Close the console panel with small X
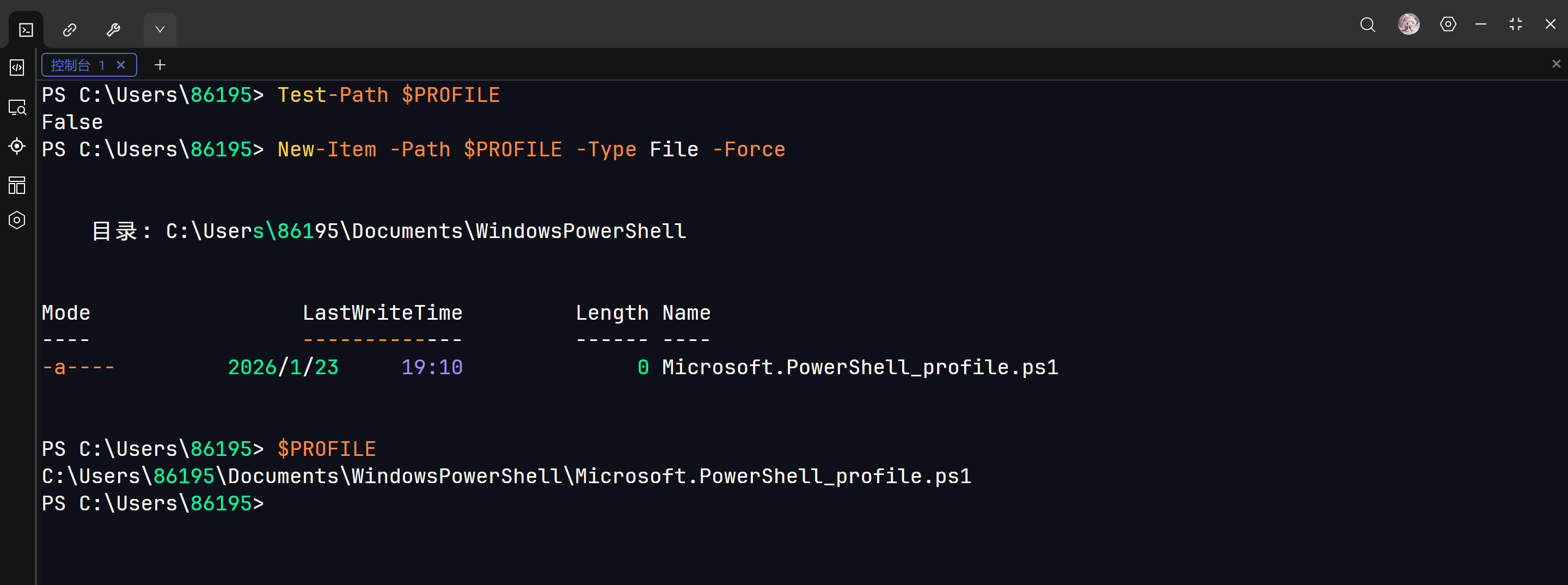The width and height of the screenshot is (1568, 585). (1556, 63)
